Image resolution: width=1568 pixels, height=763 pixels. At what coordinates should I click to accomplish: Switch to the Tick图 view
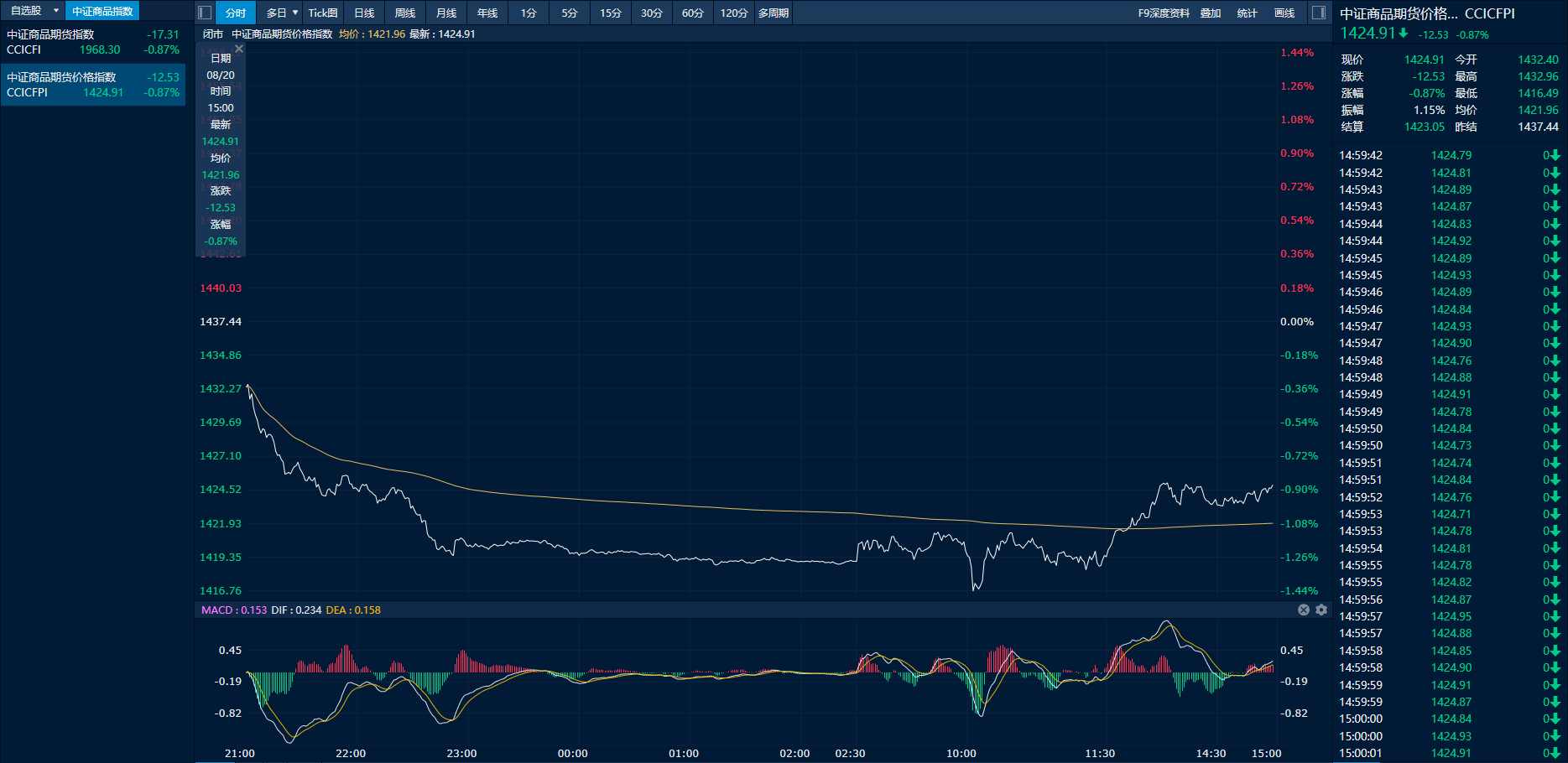(x=323, y=13)
